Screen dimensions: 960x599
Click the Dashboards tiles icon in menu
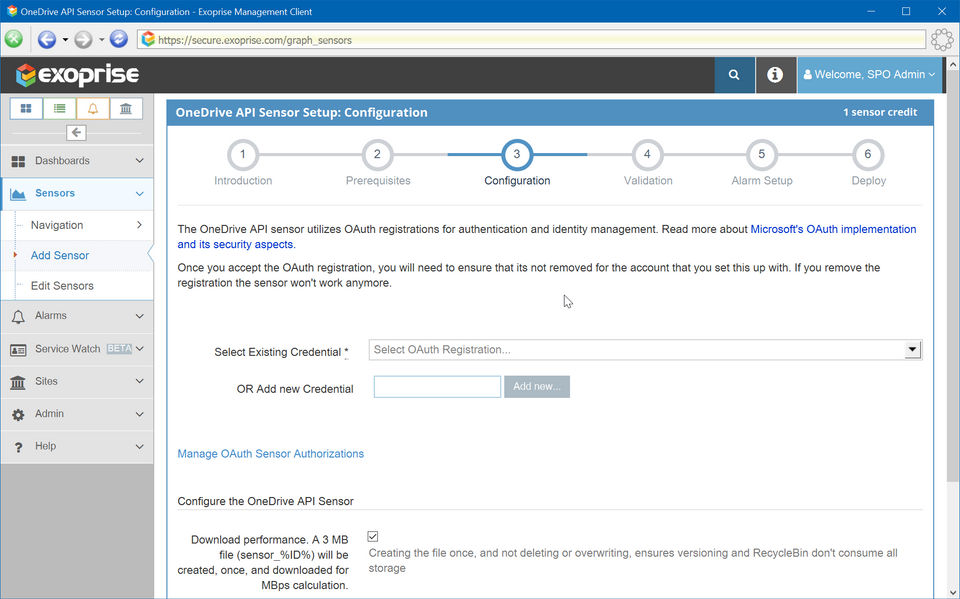(18, 161)
